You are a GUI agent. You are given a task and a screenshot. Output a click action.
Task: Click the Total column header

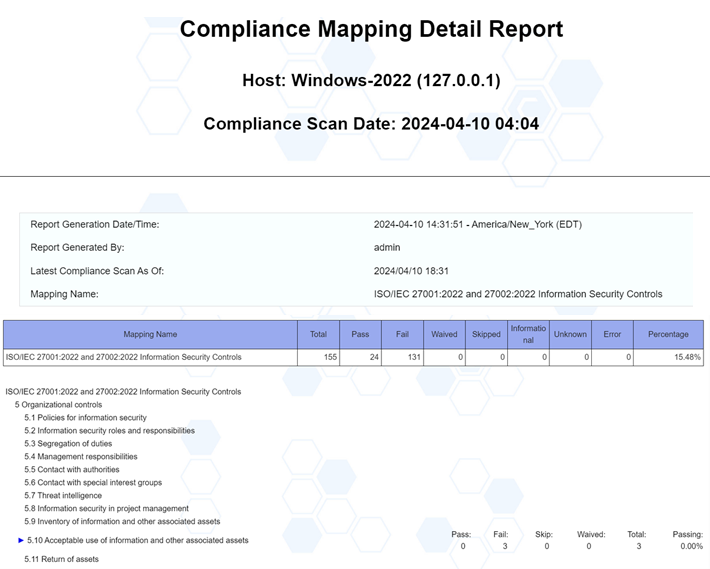coord(318,335)
